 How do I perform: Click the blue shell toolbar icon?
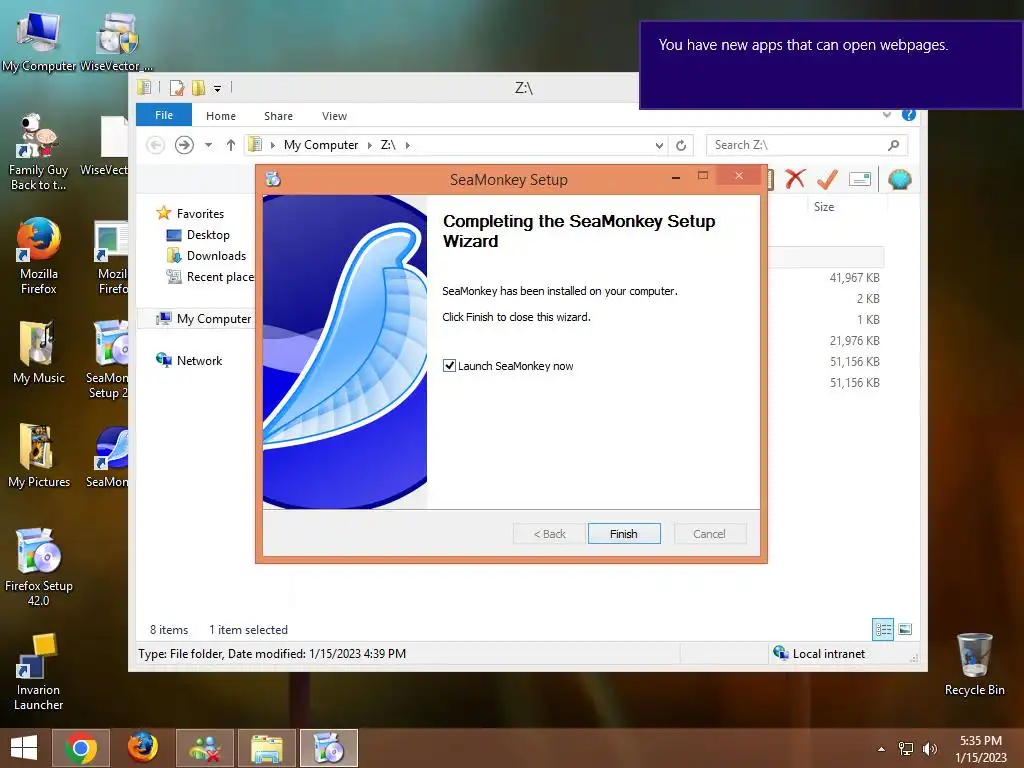tap(899, 179)
